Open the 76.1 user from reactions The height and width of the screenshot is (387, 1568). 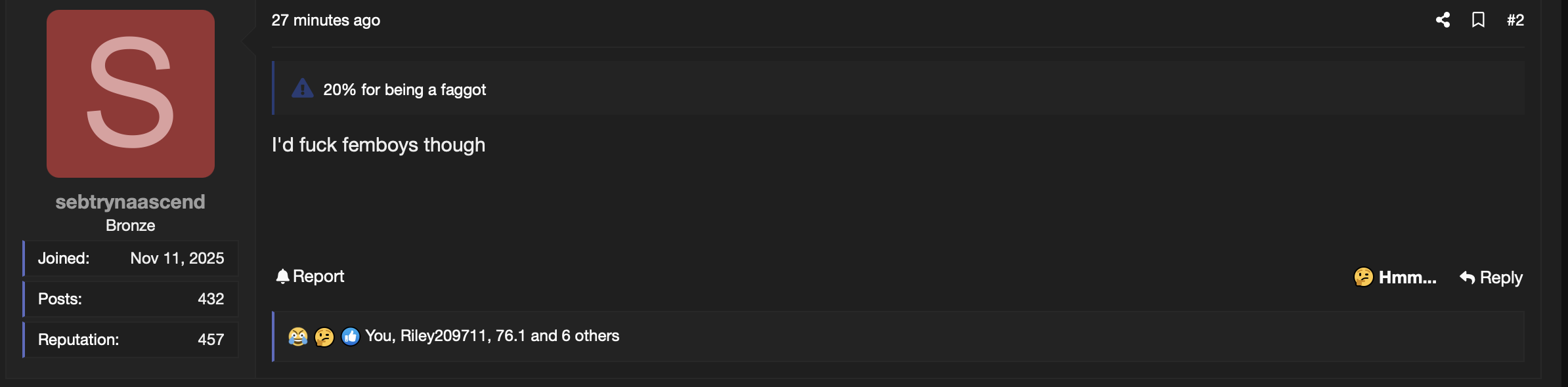click(510, 336)
